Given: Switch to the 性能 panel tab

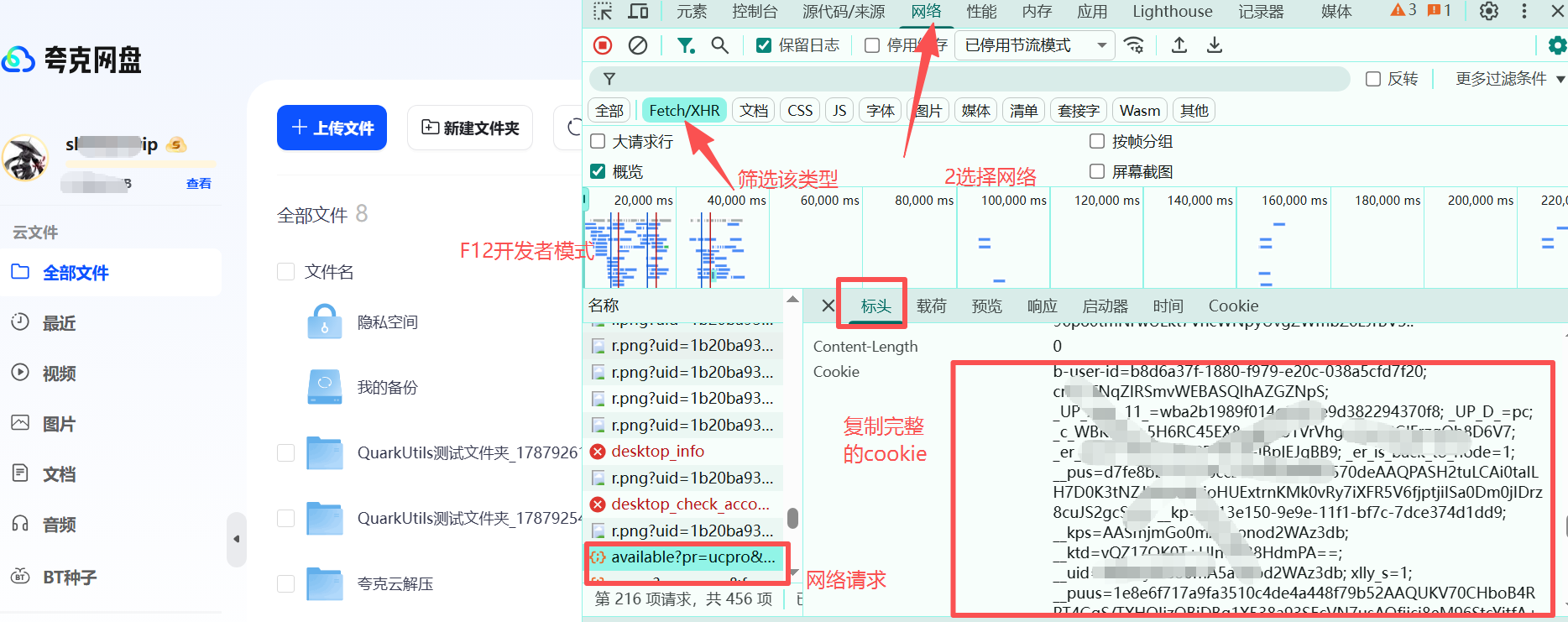Looking at the screenshot, I should [x=981, y=12].
